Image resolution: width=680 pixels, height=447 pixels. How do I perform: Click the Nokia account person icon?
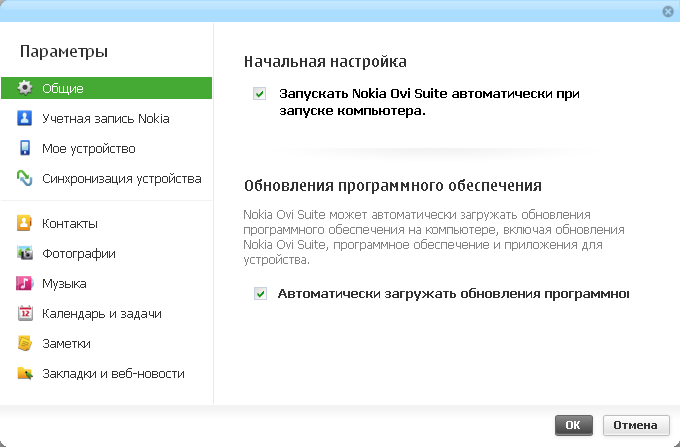24,118
